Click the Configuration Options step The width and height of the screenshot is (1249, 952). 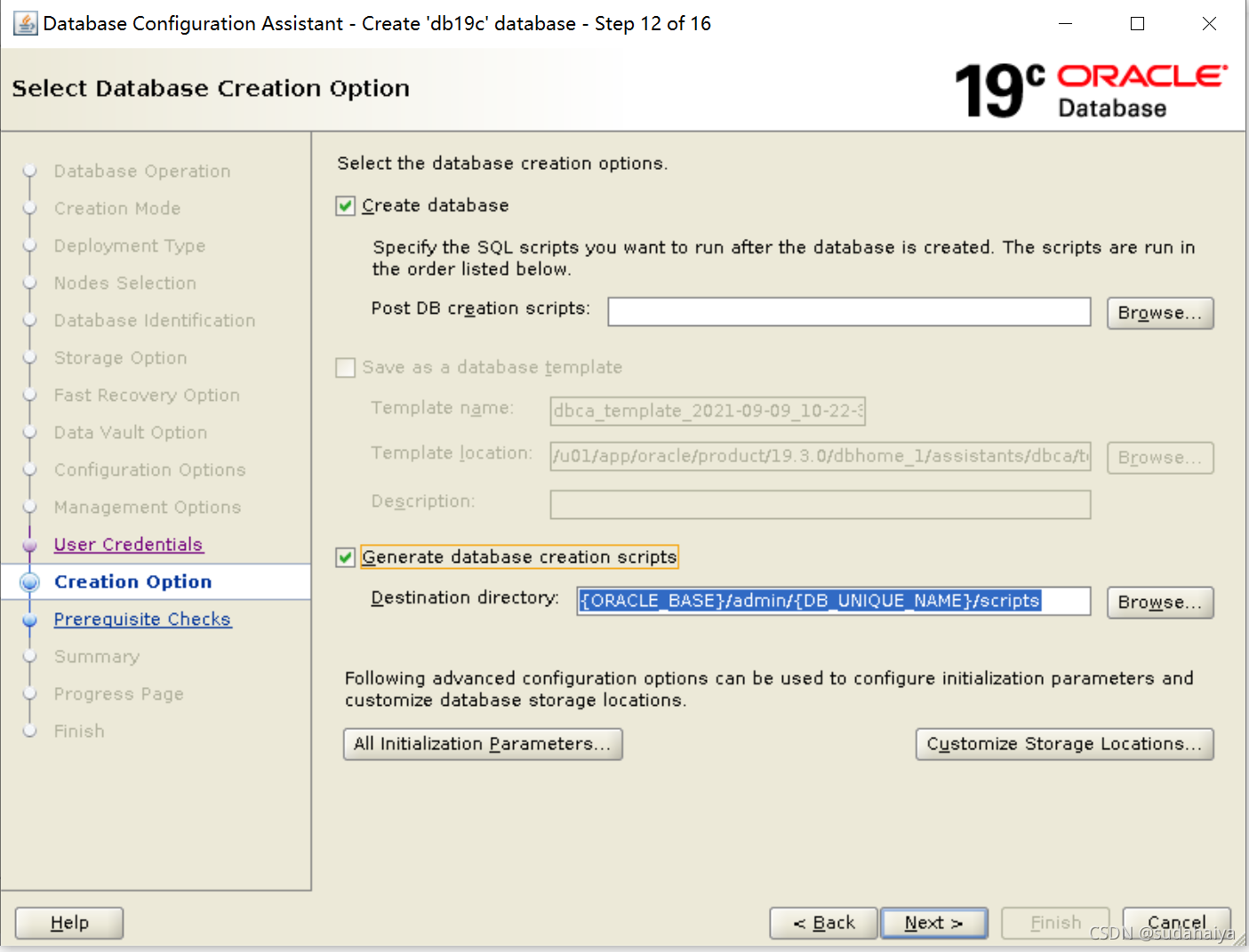click(150, 469)
